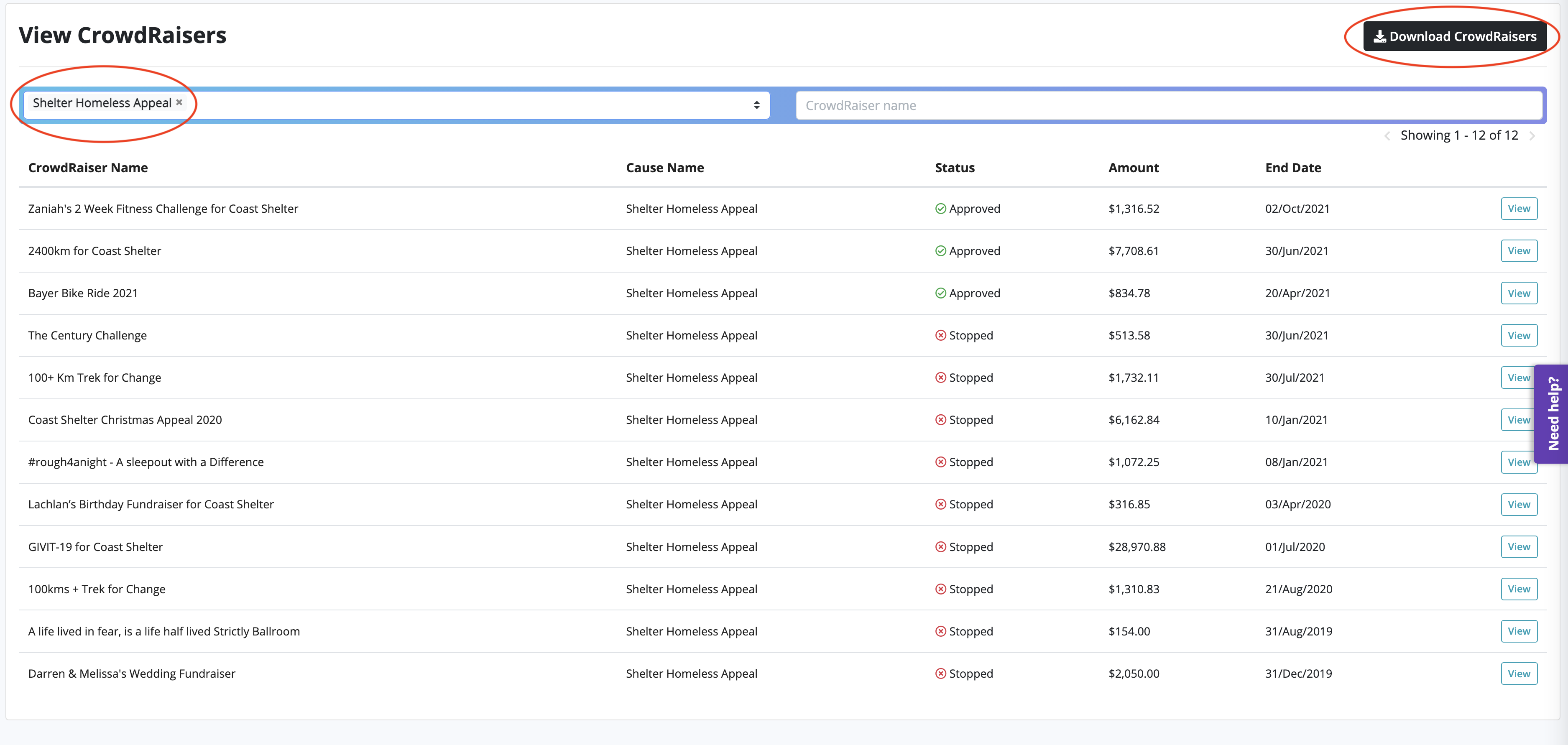Click the stopped icon for A life lived row
Viewport: 1568px width, 745px height.
coord(940,631)
